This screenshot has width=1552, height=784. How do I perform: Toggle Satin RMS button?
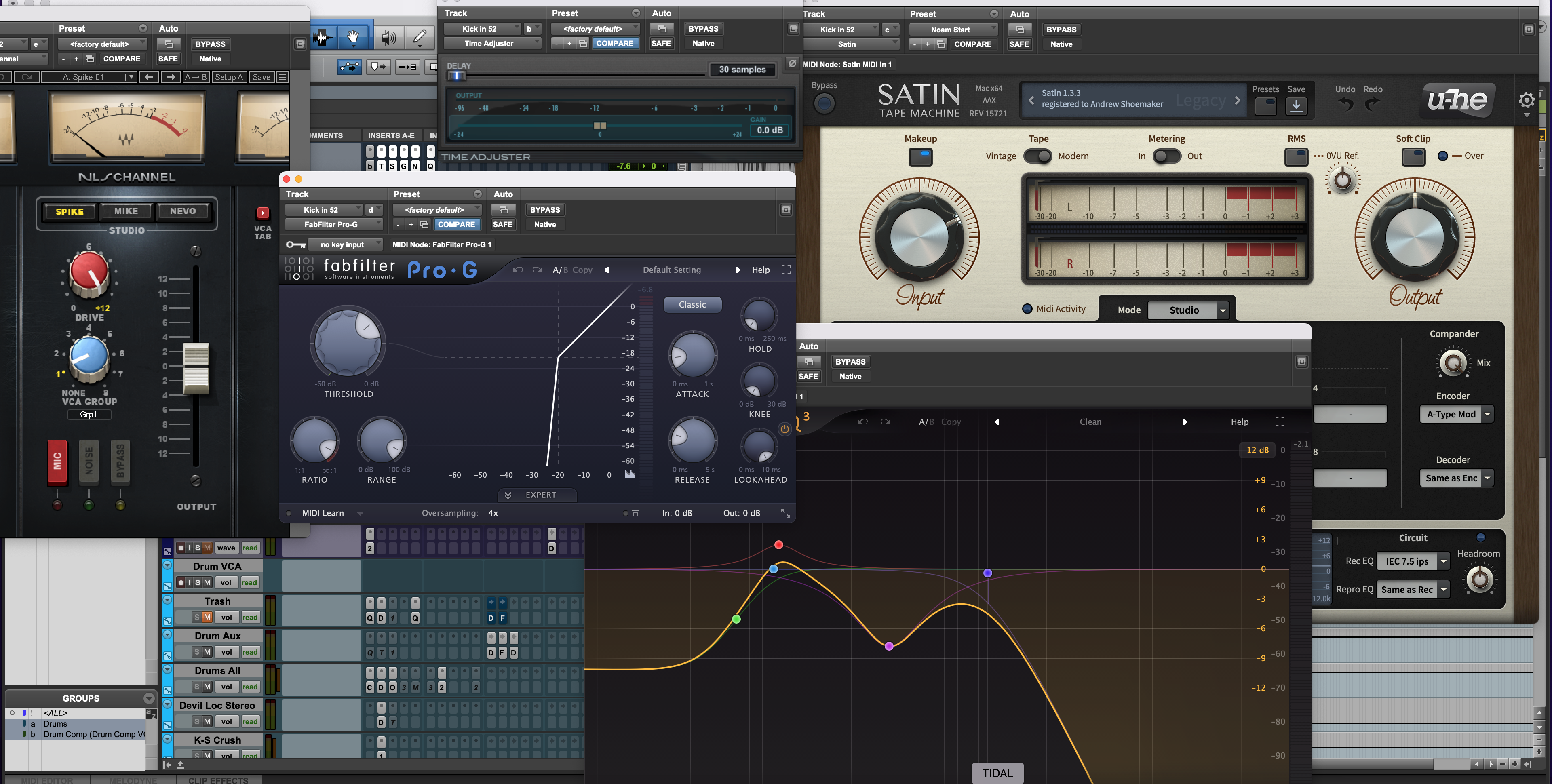(1297, 157)
